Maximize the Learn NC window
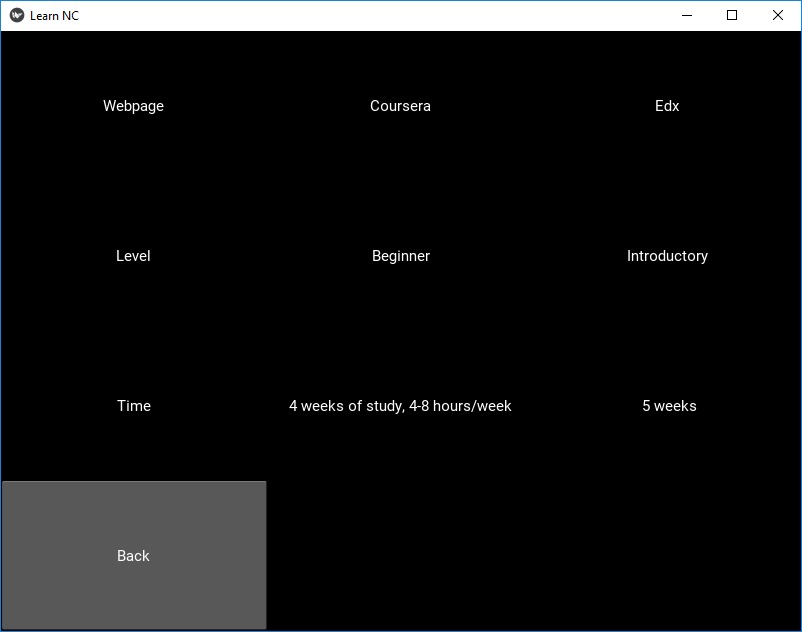802x632 pixels. tap(732, 15)
